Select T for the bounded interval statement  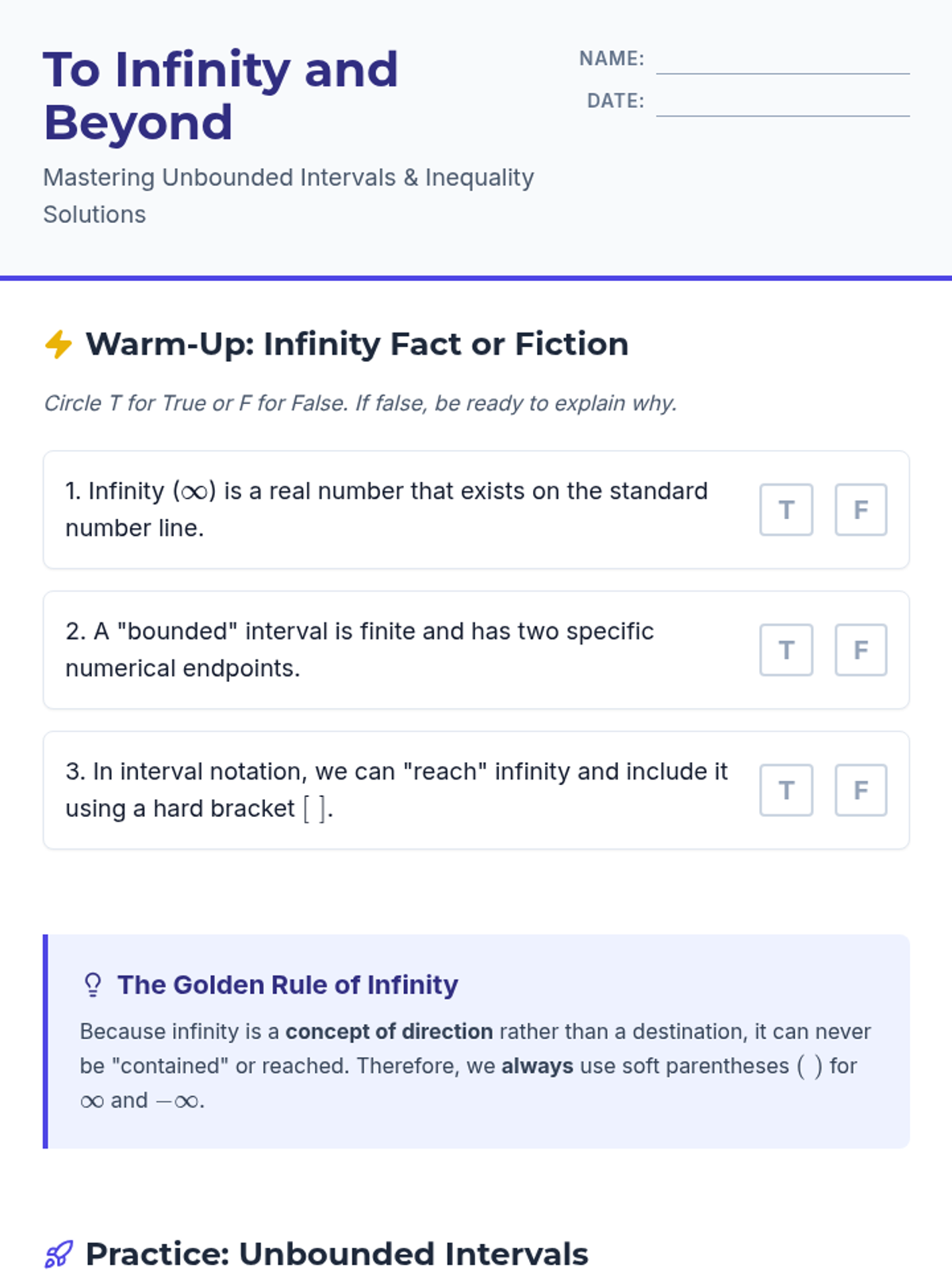pos(786,650)
